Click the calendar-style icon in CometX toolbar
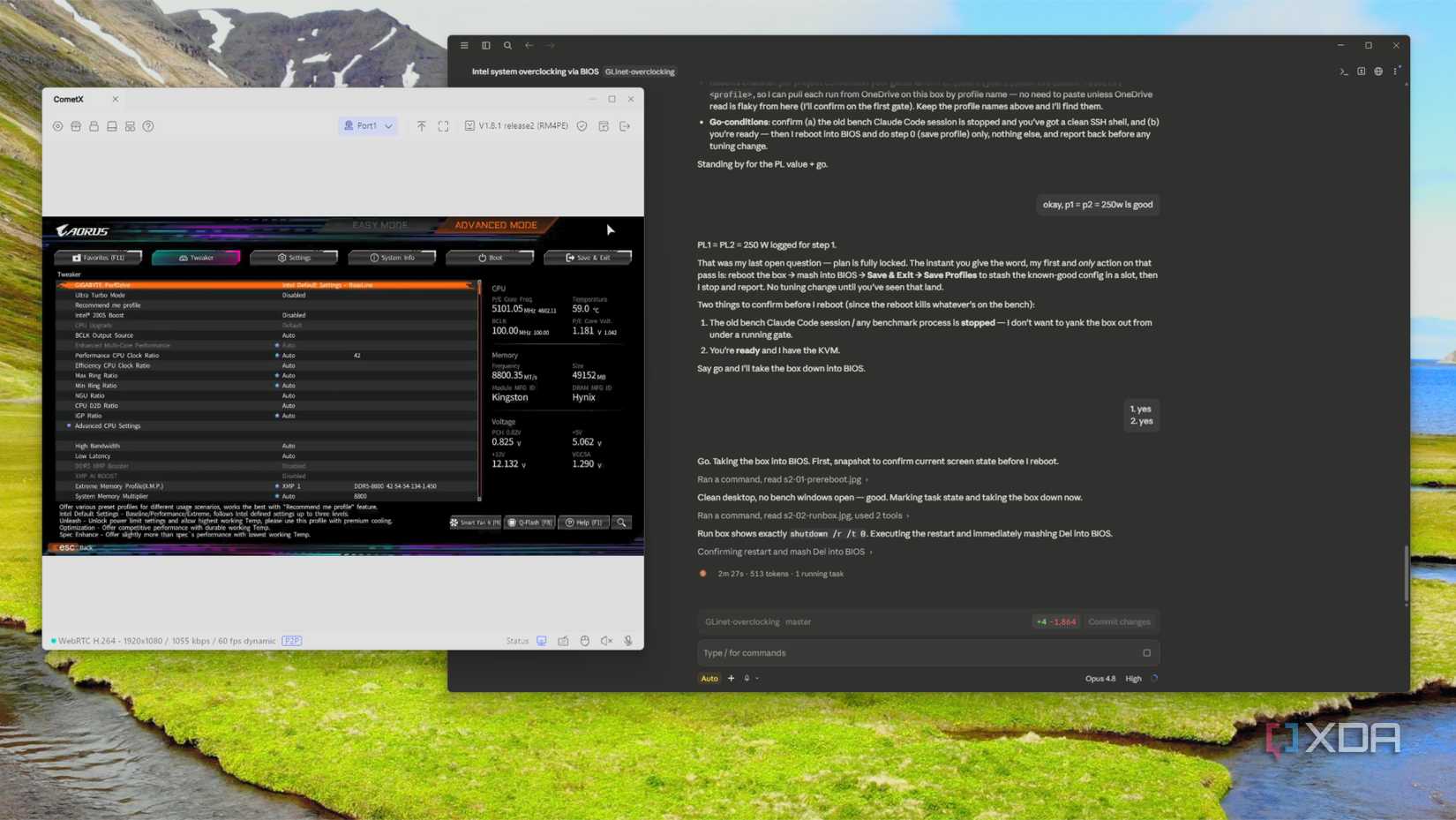 [604, 126]
